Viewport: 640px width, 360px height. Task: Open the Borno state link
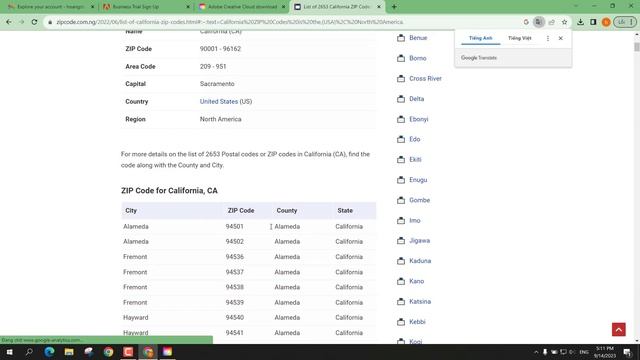click(418, 58)
